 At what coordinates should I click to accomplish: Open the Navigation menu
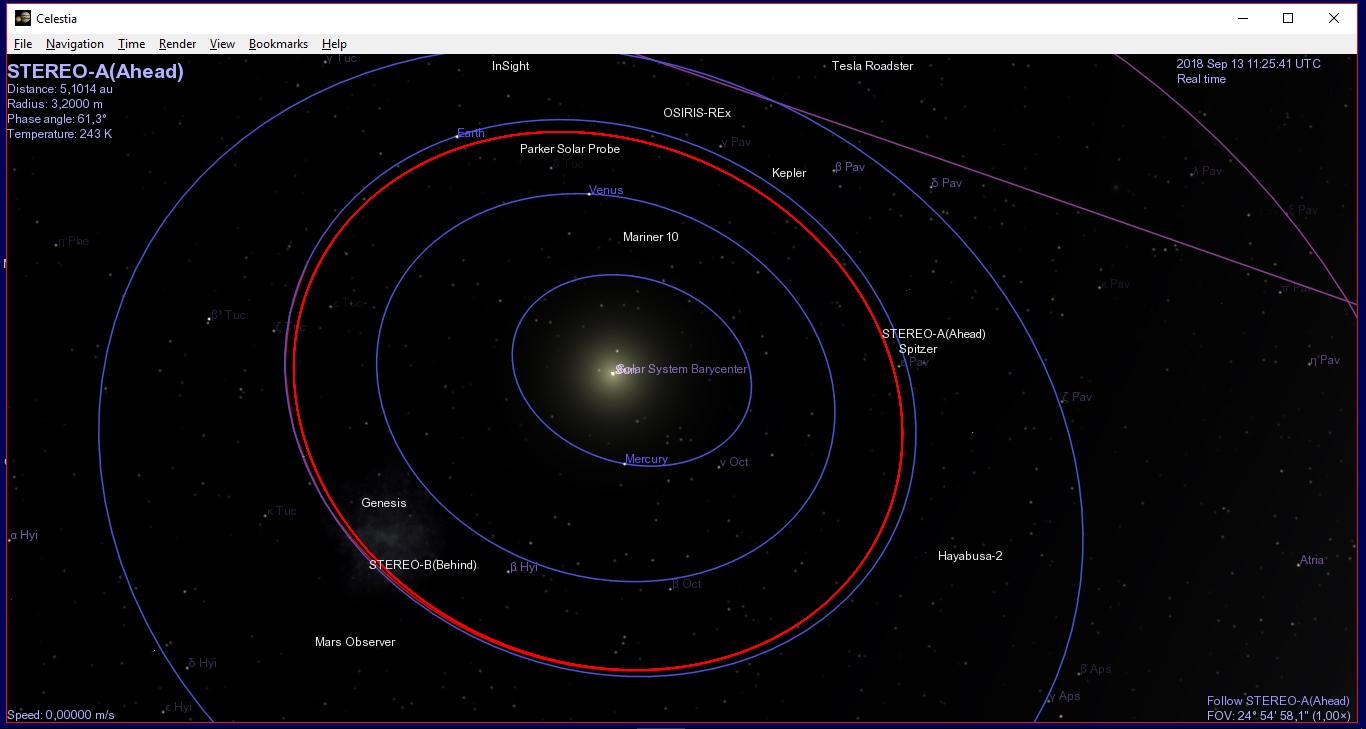75,44
